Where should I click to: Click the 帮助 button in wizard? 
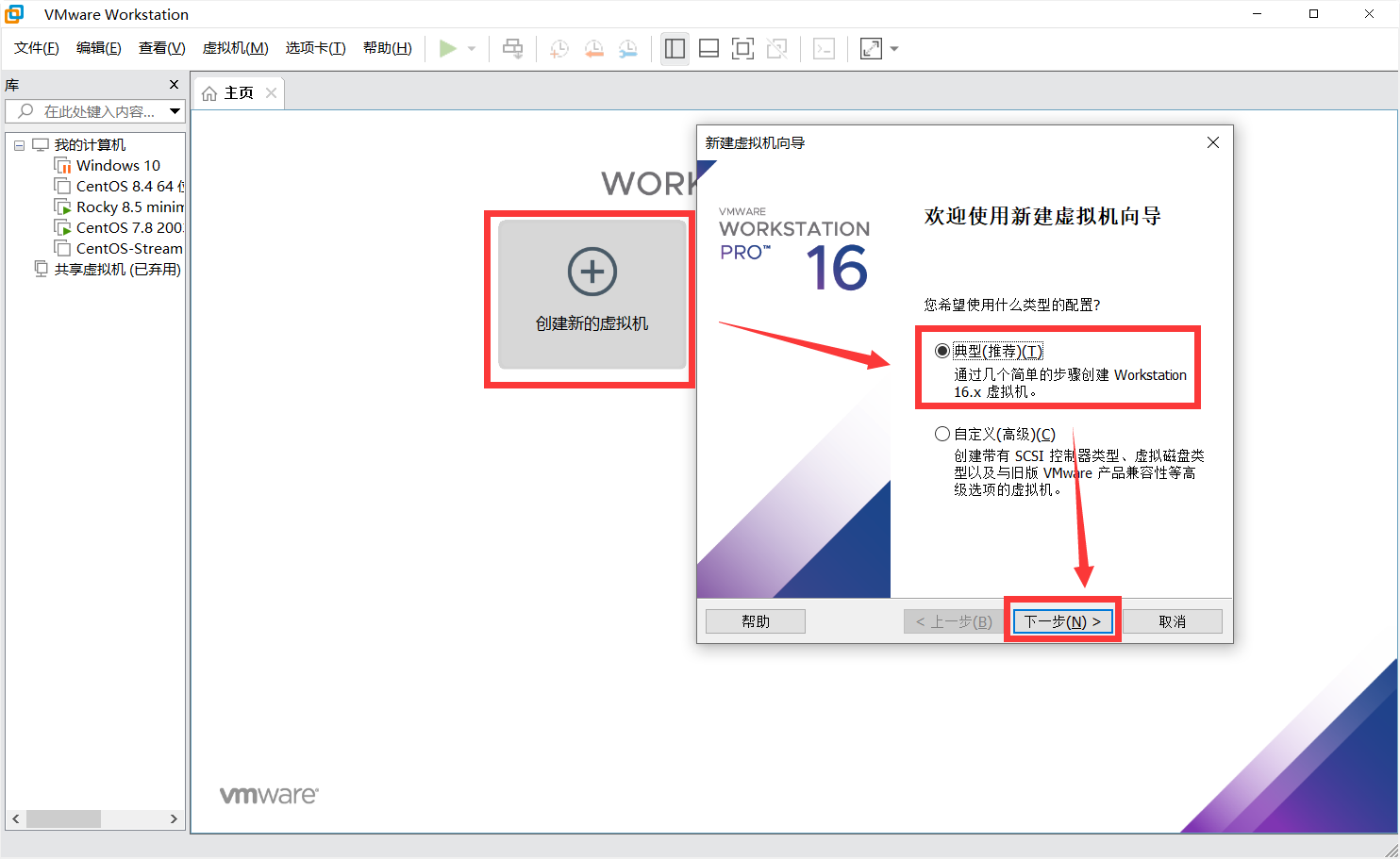pos(756,621)
